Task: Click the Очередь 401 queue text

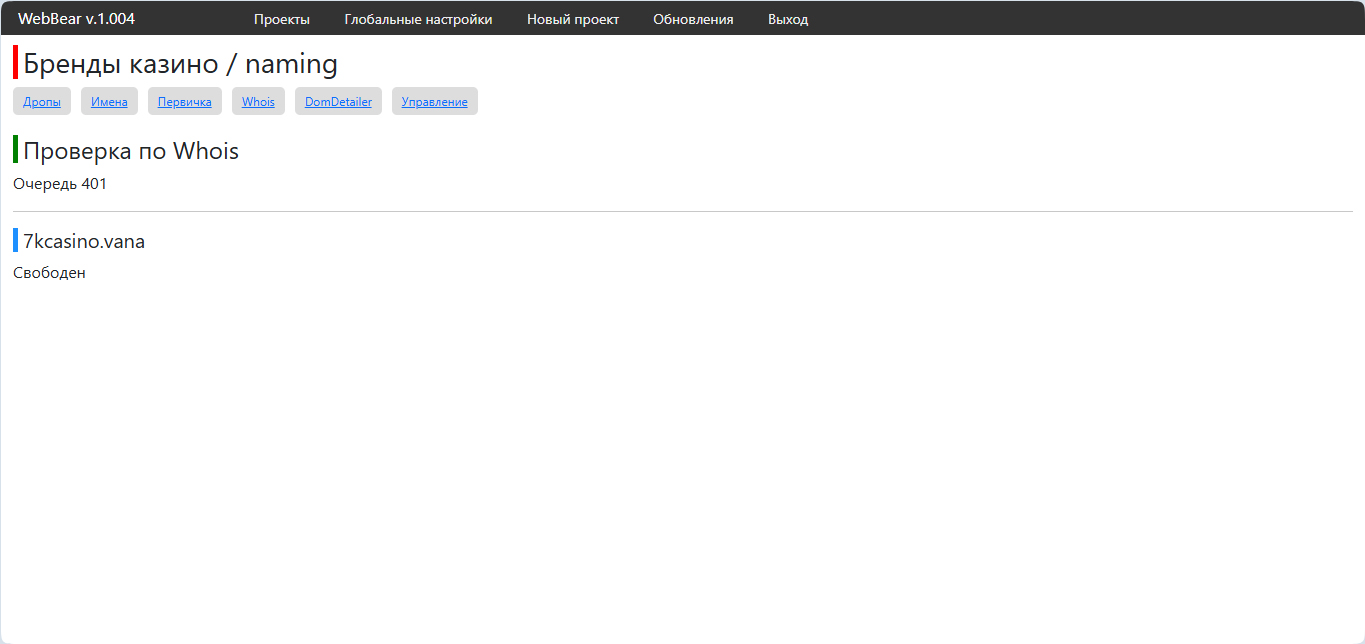Action: (x=60, y=184)
